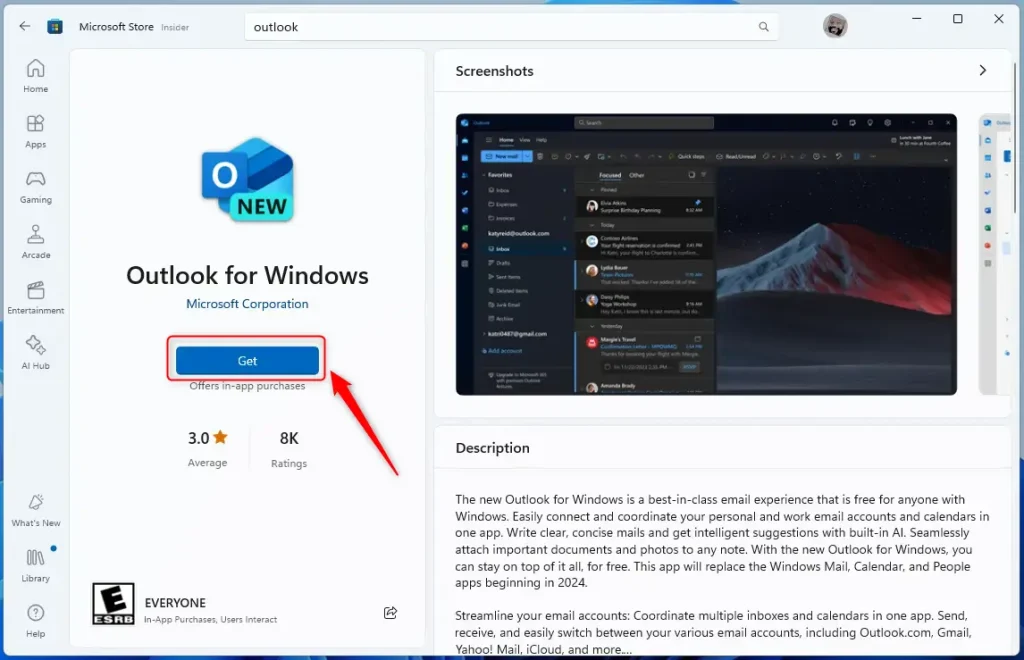Screen dimensions: 1024x660
Task: Minimize the Microsoft Store window
Action: click(x=917, y=18)
